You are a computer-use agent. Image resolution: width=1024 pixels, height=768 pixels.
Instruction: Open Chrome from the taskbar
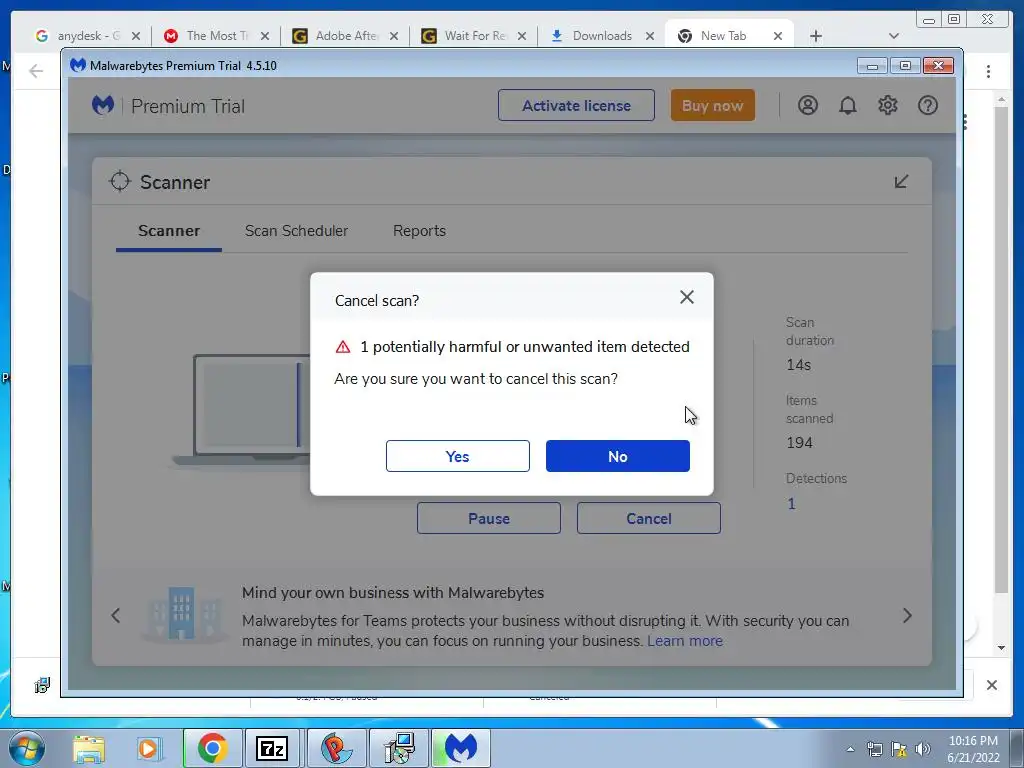(212, 748)
